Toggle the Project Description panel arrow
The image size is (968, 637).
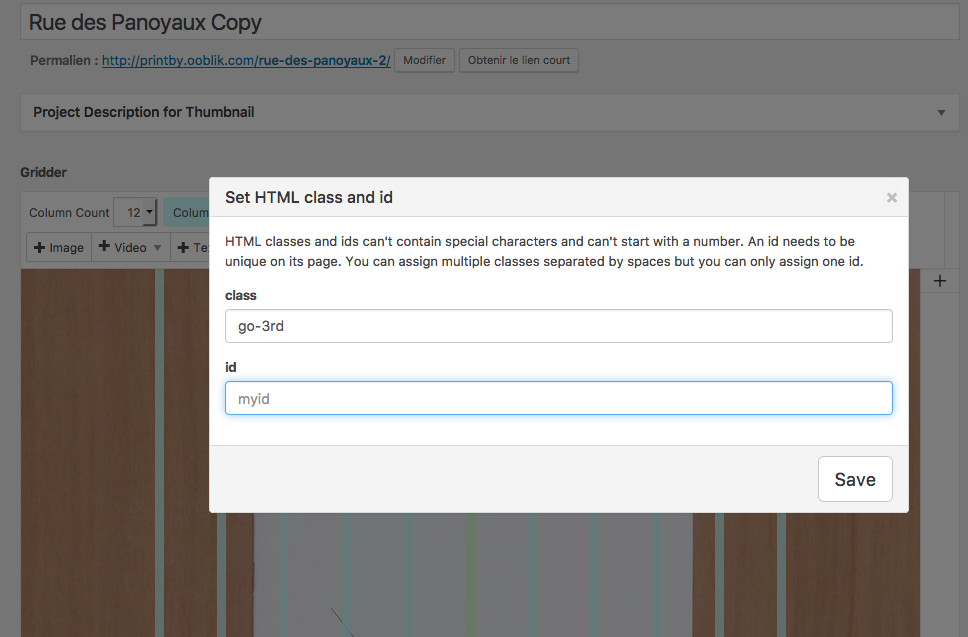click(x=941, y=113)
